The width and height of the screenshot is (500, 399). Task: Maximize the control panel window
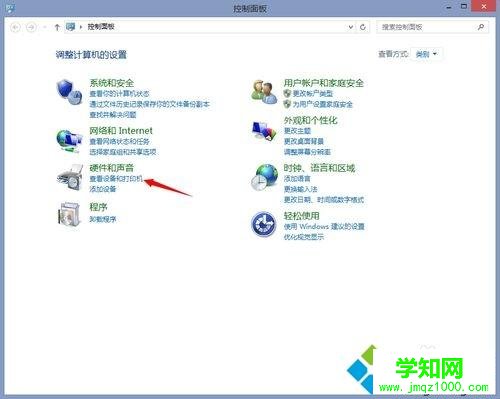click(x=464, y=7)
